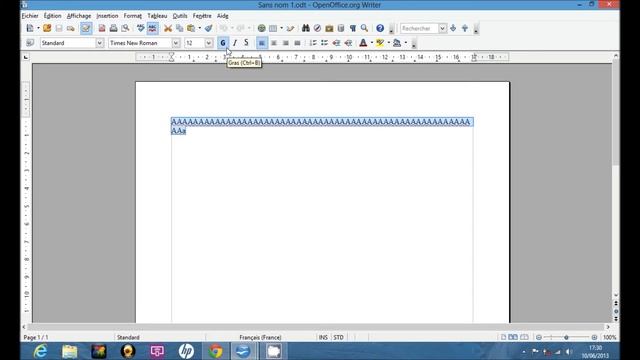Select the Format Paintbrush icon

point(209,28)
